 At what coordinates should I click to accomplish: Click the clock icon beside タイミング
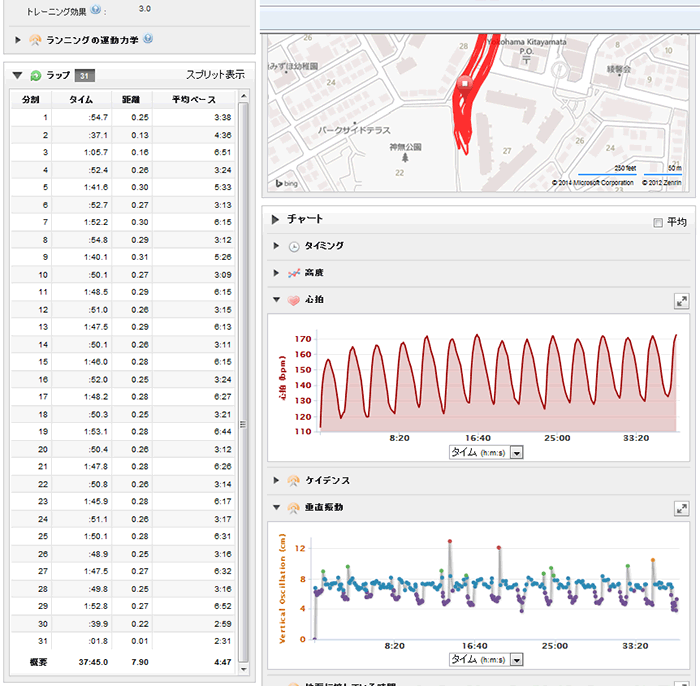pyautogui.click(x=294, y=246)
